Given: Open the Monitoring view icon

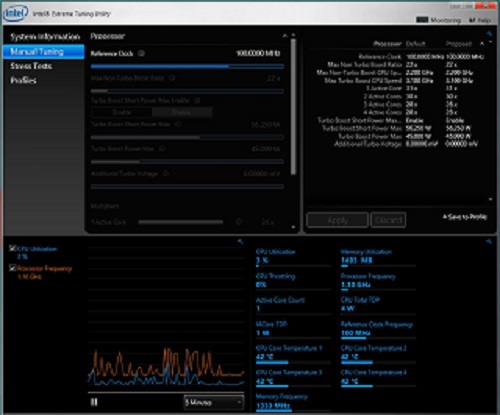Looking at the screenshot, I should (x=422, y=20).
